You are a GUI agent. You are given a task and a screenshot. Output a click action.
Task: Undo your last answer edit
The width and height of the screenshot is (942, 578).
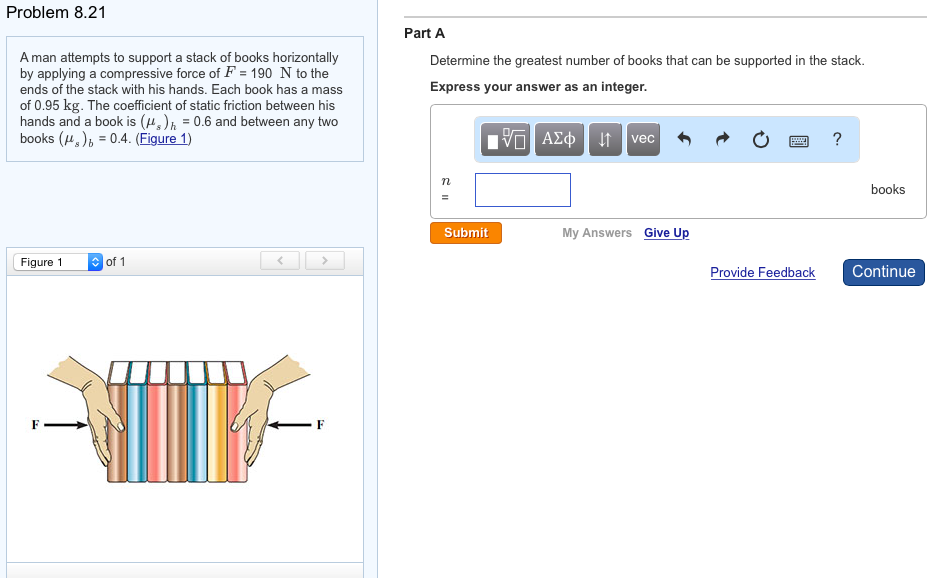tap(684, 139)
